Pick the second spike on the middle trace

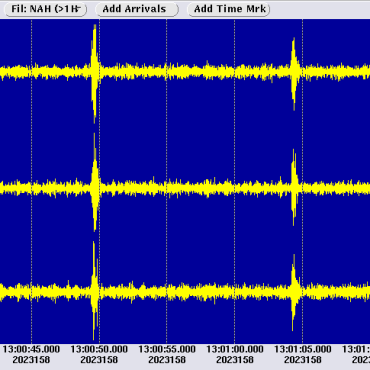coord(294,187)
